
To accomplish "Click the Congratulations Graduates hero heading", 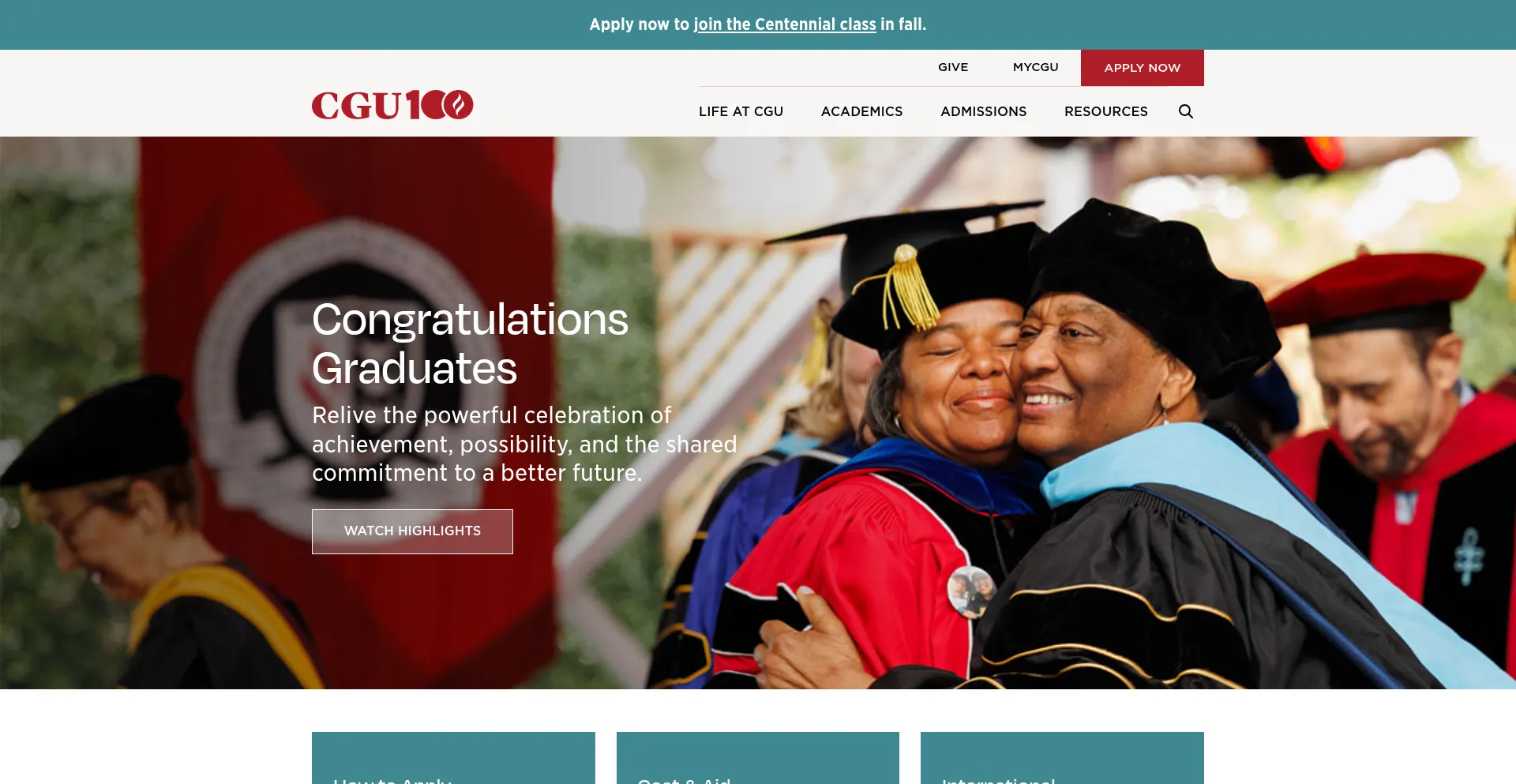I will point(470,343).
